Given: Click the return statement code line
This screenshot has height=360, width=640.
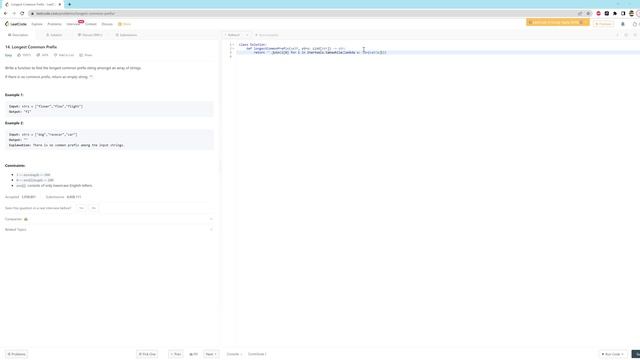Looking at the screenshot, I should tap(320, 53).
